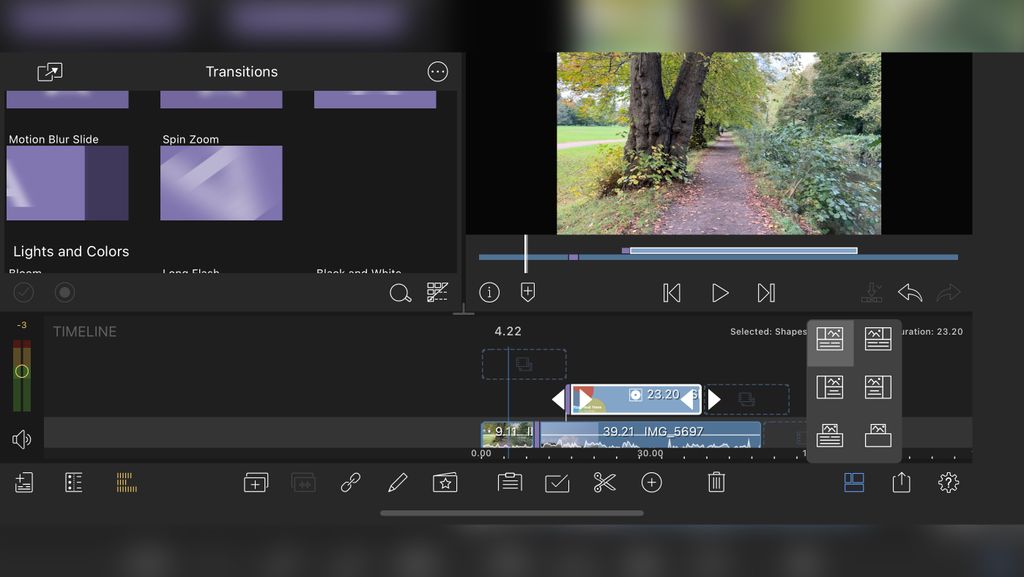Pop out the Transitions panel
Image resolution: width=1024 pixels, height=577 pixels.
(x=50, y=71)
